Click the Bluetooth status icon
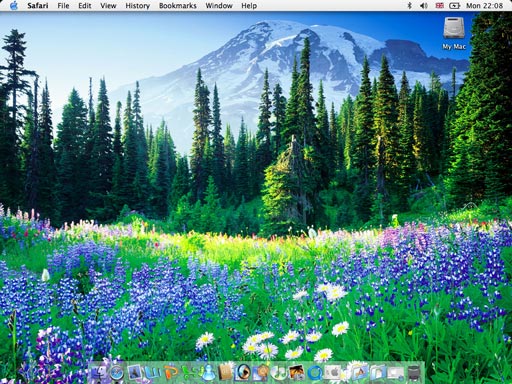This screenshot has width=512, height=384. [410, 6]
